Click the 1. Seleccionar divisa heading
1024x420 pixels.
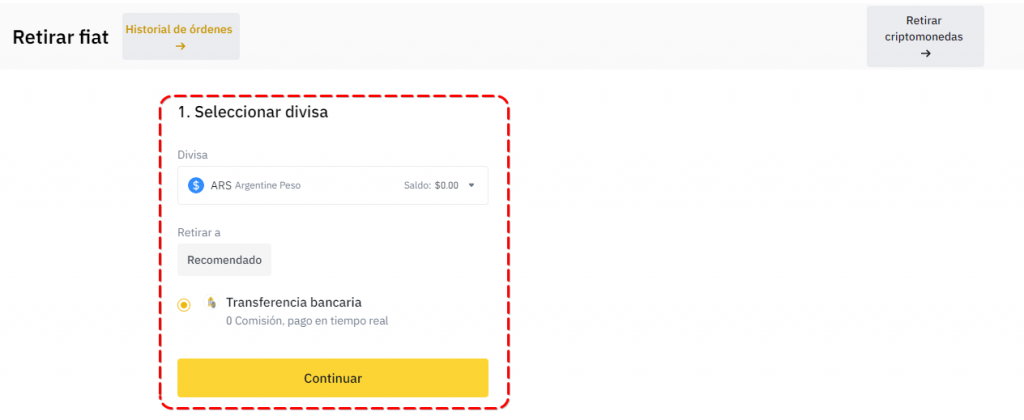click(x=253, y=113)
